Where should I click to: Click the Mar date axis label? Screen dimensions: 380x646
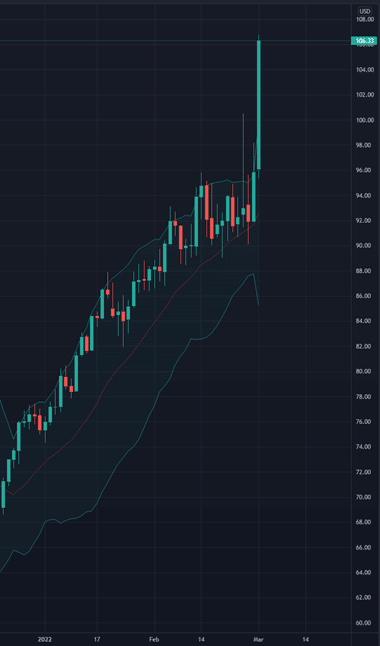pos(258,640)
